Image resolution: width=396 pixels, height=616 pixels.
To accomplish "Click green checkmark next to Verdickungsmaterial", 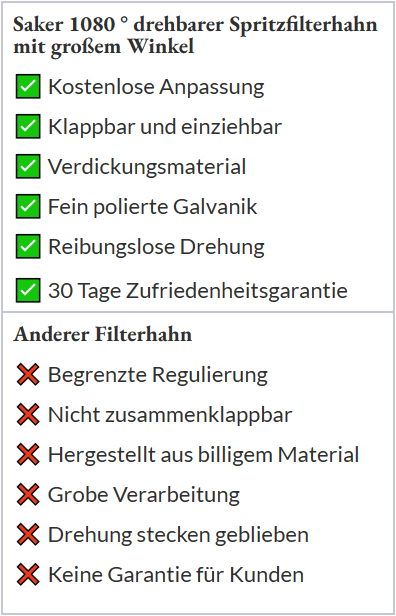I will point(28,166).
